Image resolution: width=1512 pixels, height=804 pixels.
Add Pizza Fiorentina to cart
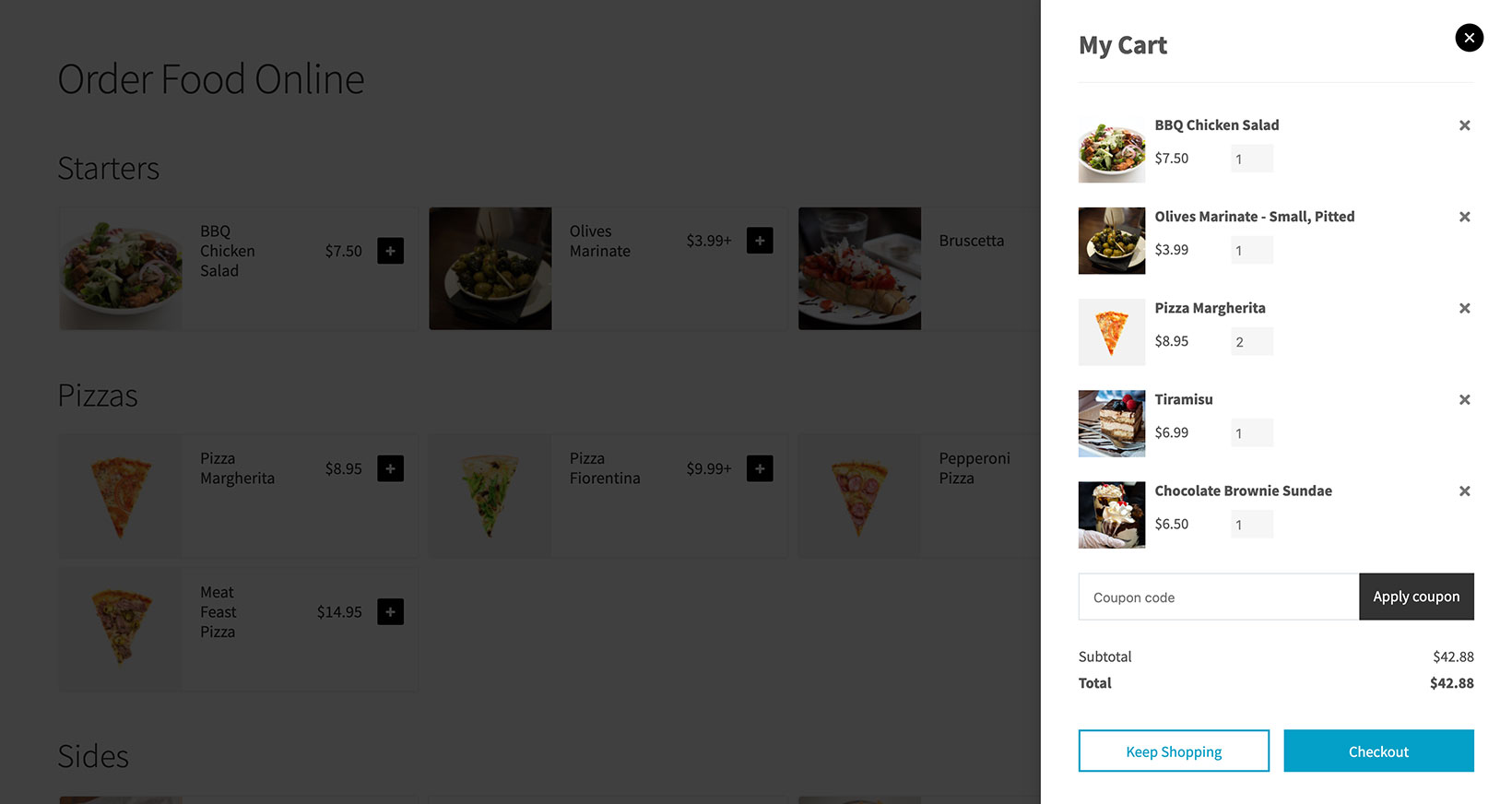(760, 468)
